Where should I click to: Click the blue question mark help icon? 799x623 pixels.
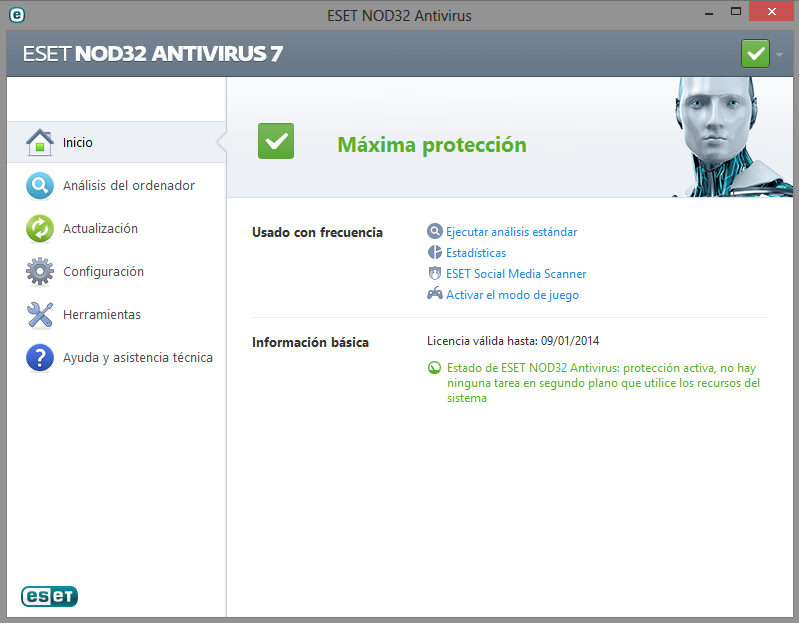(x=40, y=358)
